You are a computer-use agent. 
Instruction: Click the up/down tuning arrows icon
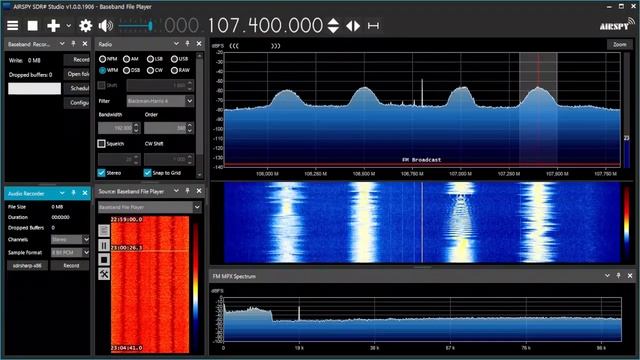(x=333, y=26)
